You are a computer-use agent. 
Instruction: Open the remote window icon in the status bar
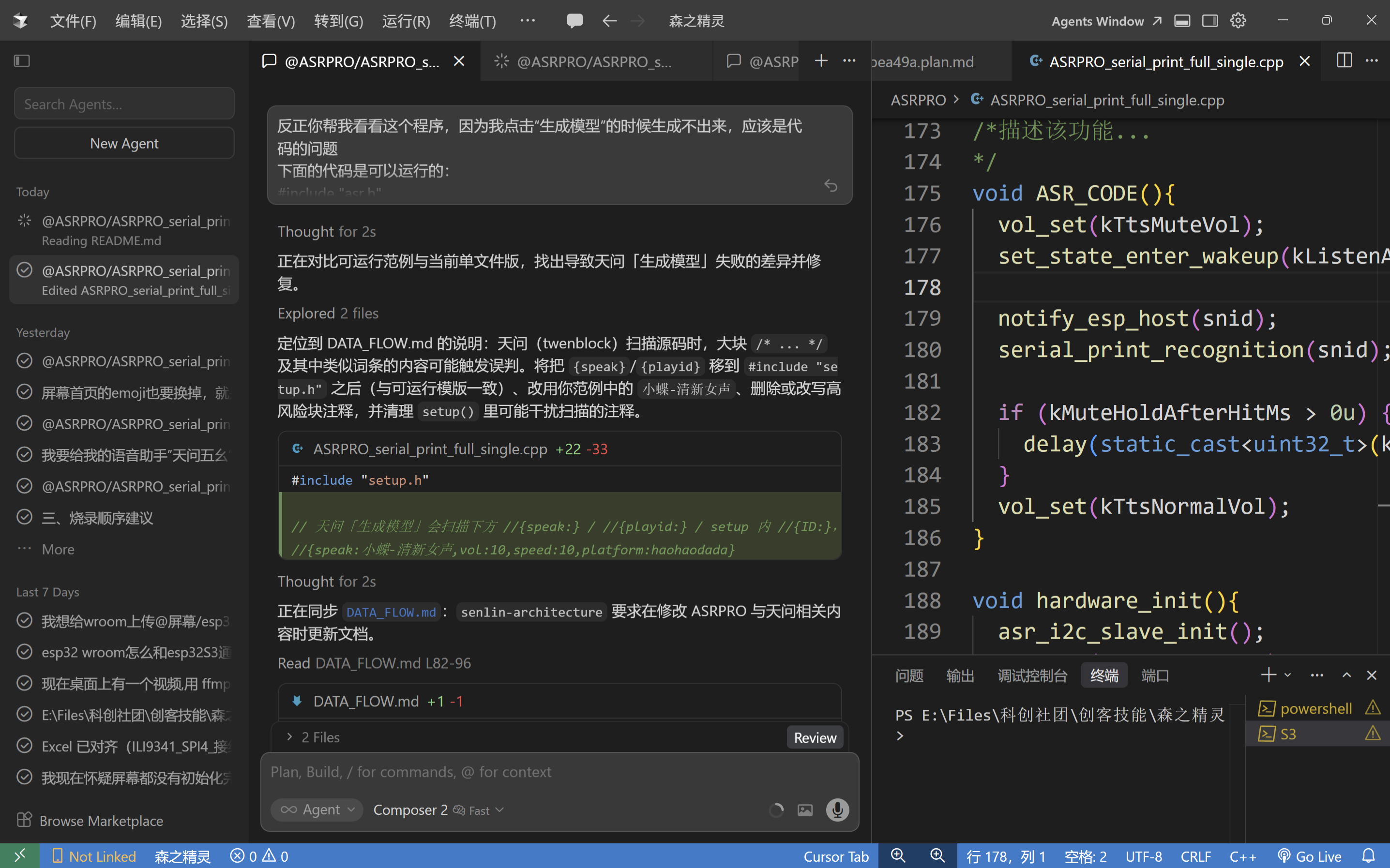[19, 856]
